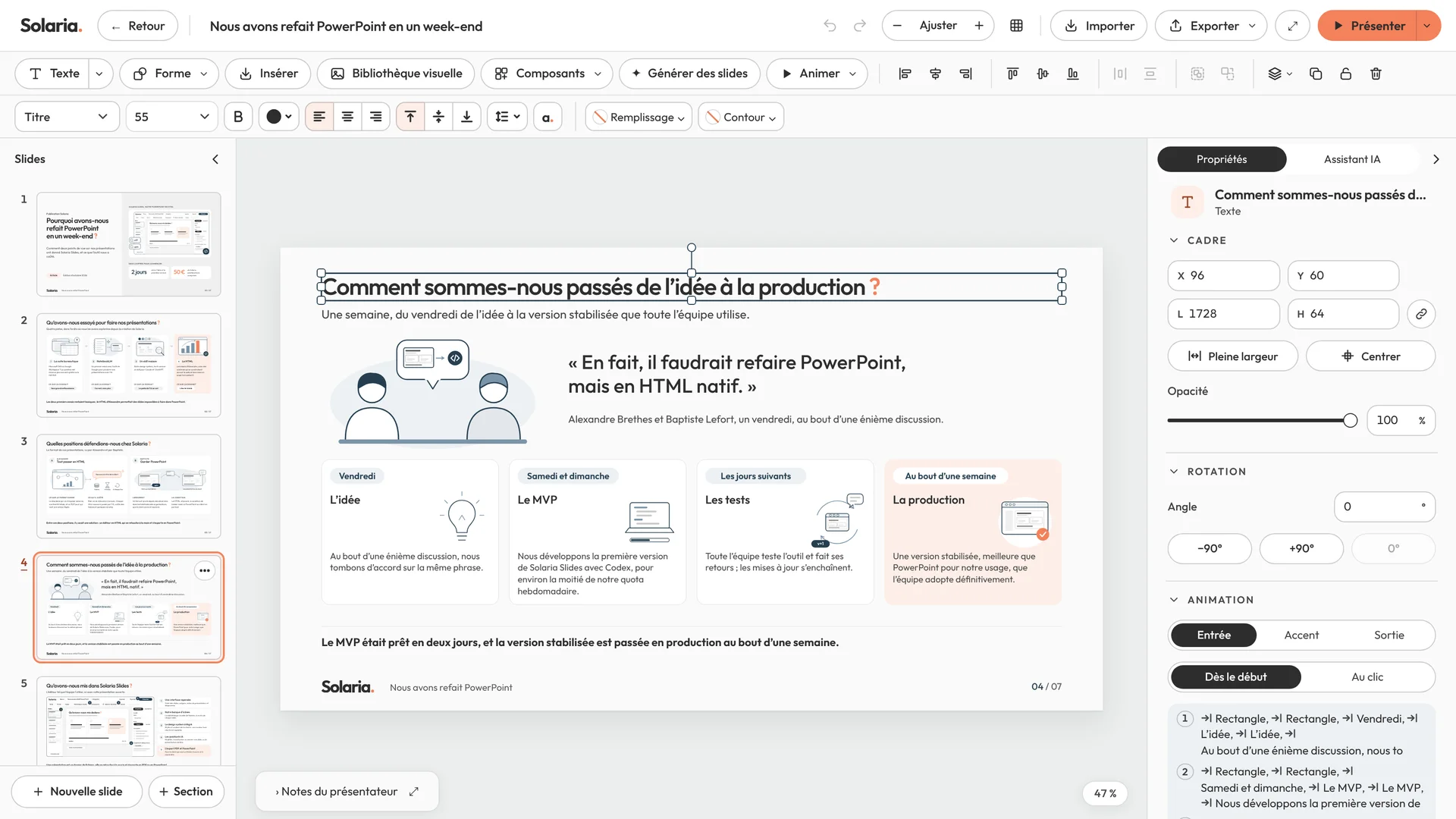Viewport: 1456px width, 819px height.
Task: Click the Présenter button
Action: pos(1367,26)
